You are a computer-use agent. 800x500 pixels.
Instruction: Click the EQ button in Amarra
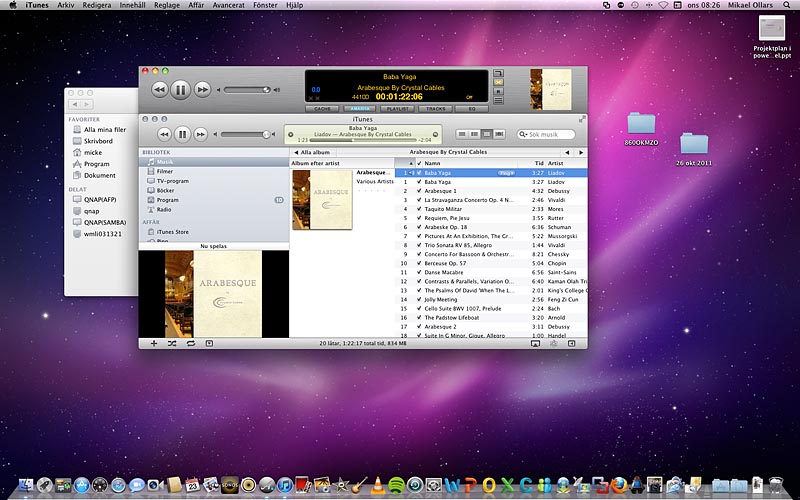(471, 109)
